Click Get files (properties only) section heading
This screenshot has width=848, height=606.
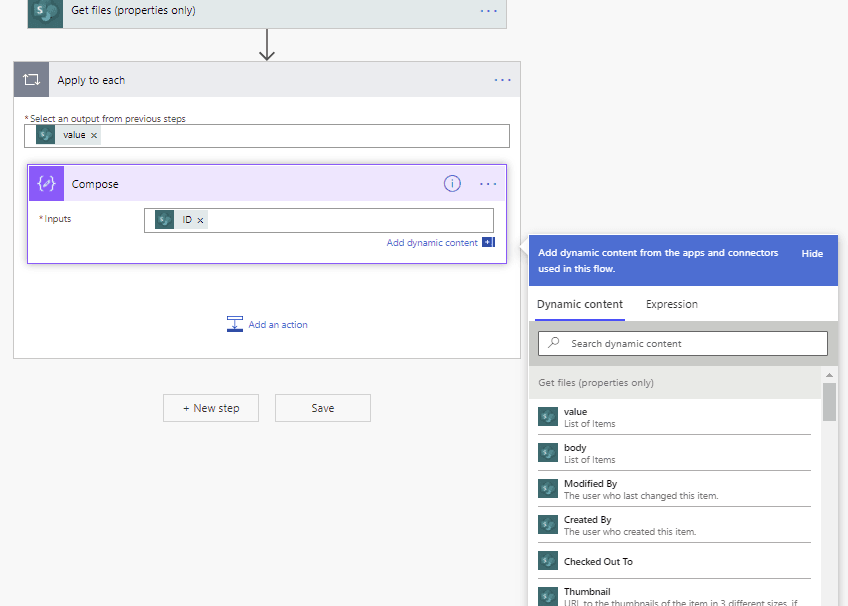point(595,383)
